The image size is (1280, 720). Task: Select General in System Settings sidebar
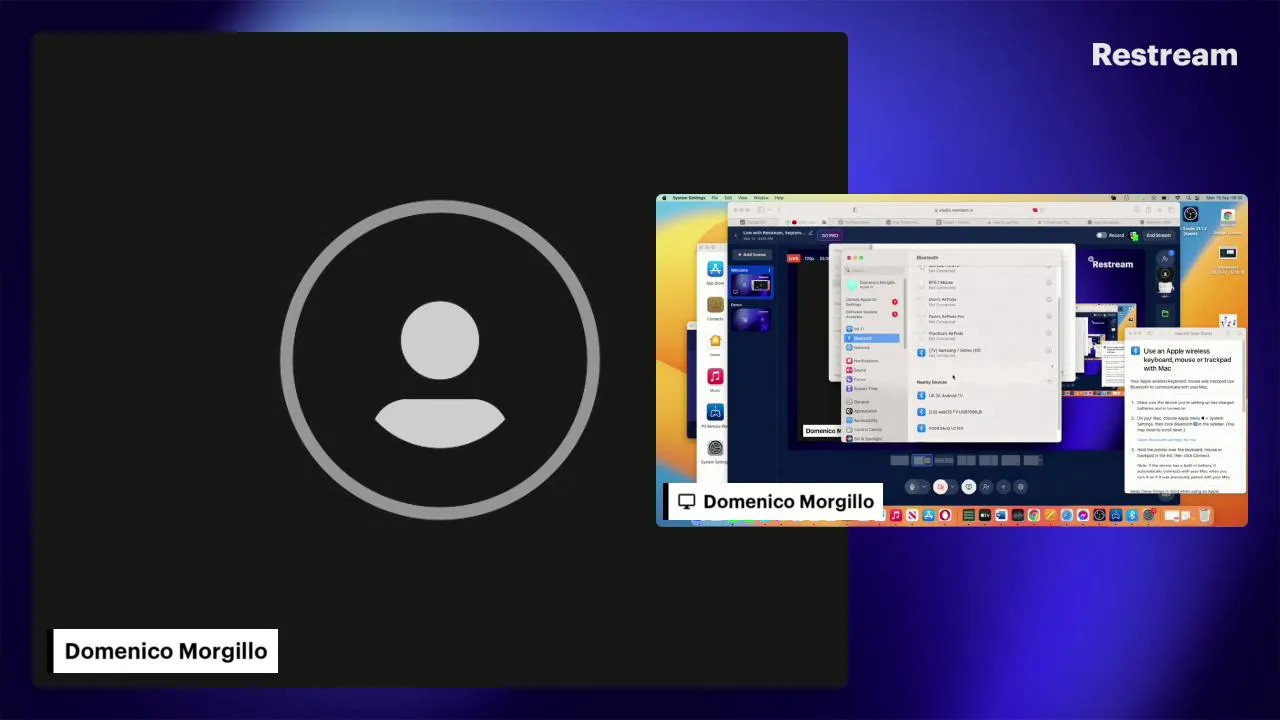(872, 402)
